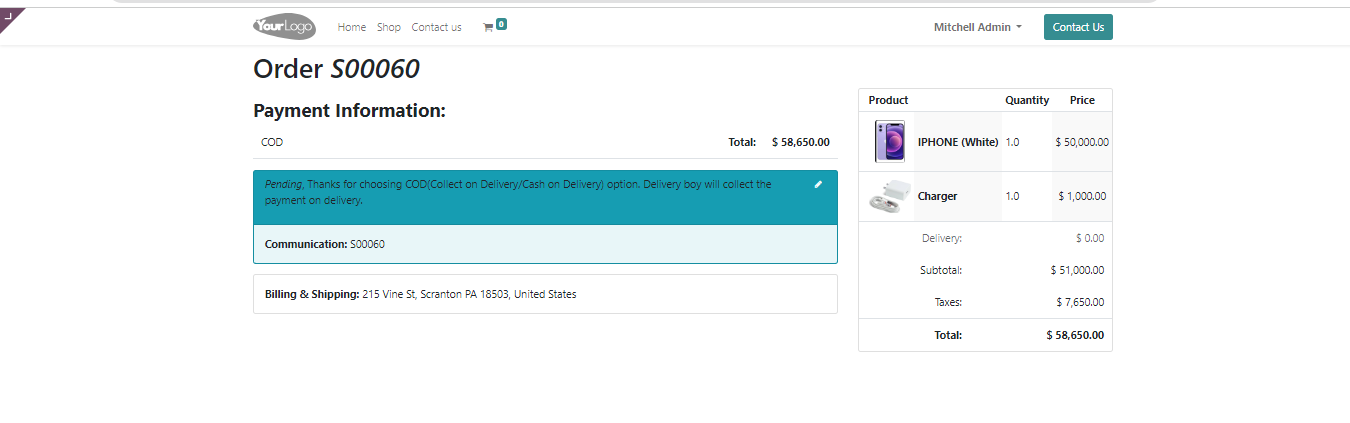Click the Order S00060 heading
The width and height of the screenshot is (1350, 423).
coord(336,69)
